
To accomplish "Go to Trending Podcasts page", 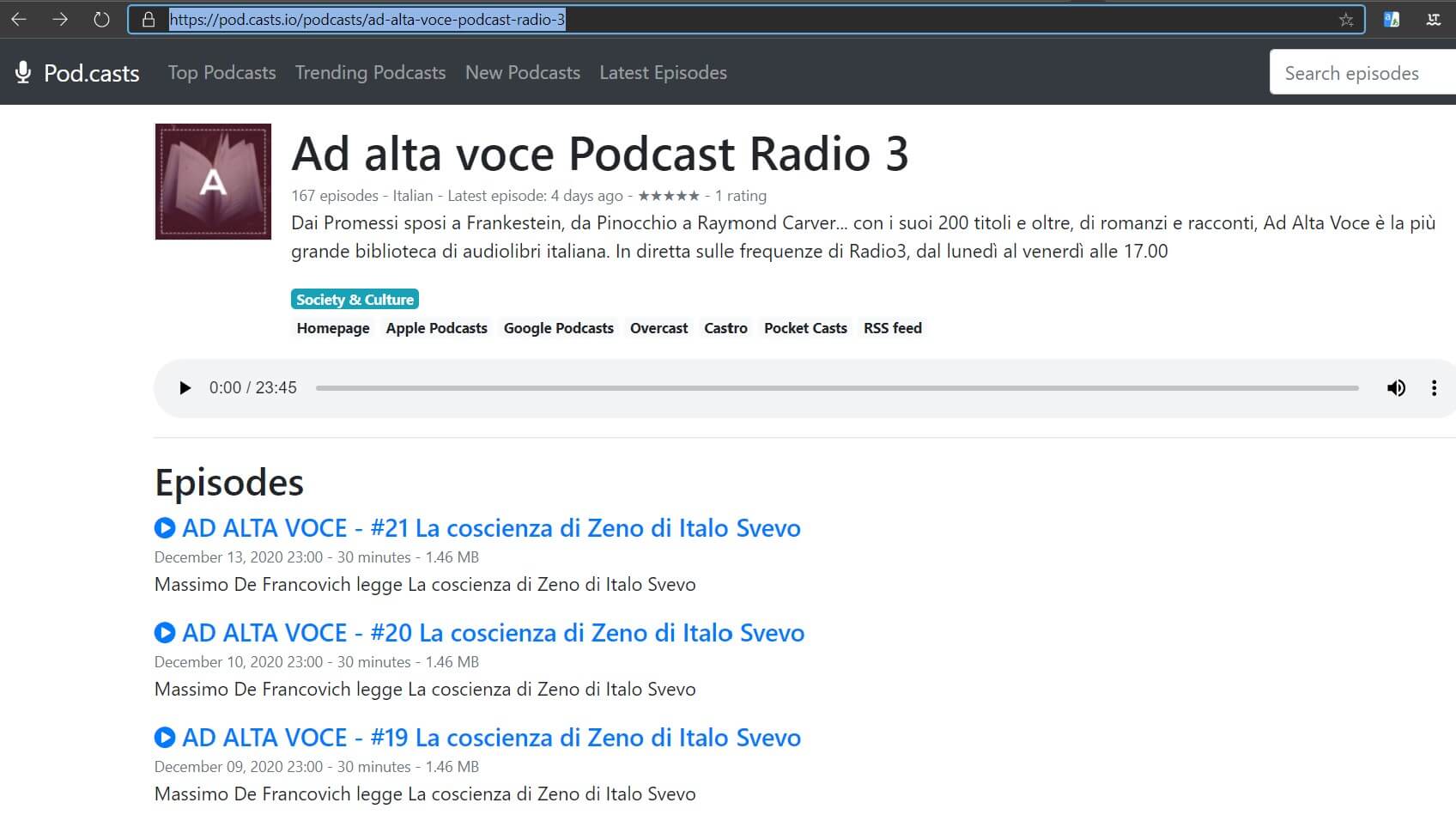I will pos(370,73).
